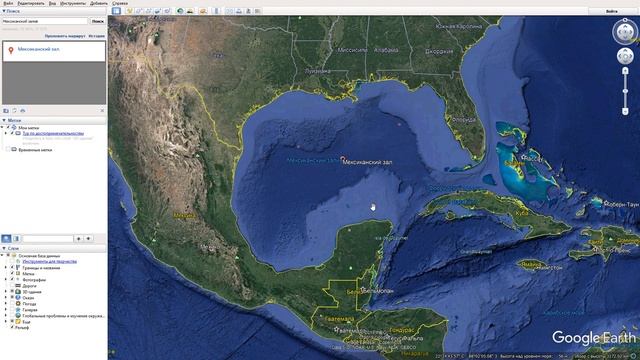Enable the Дороги layer checkbox
Image resolution: width=640 pixels, height=360 pixels.
click(x=12, y=286)
